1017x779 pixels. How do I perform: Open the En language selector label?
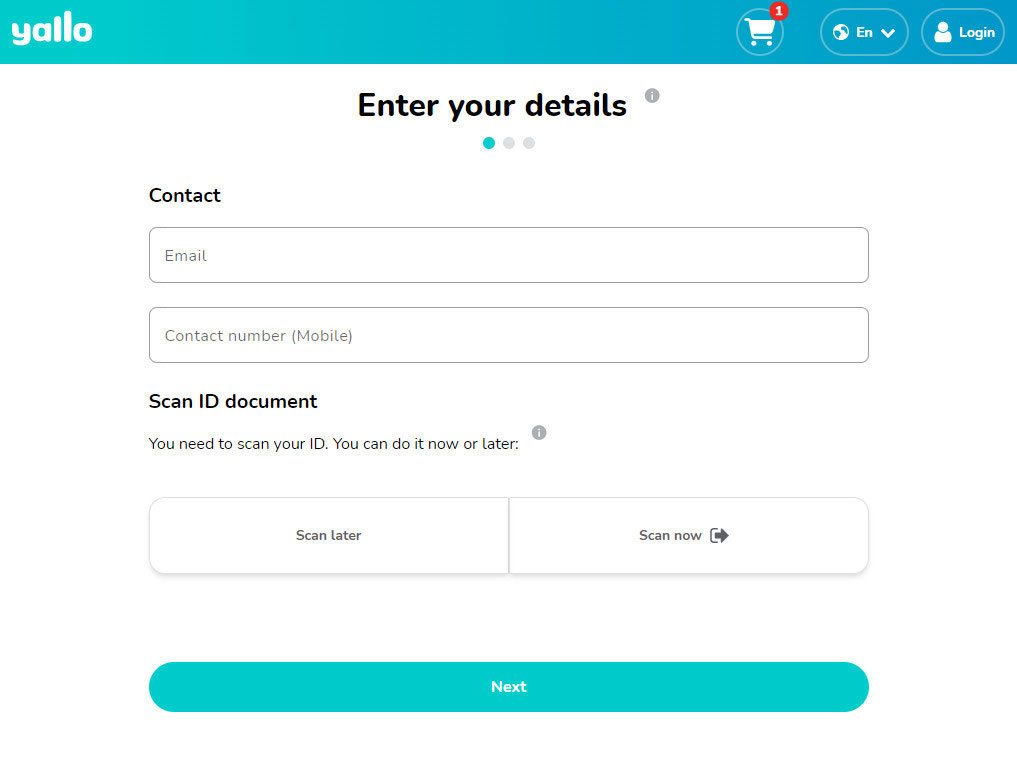(864, 32)
